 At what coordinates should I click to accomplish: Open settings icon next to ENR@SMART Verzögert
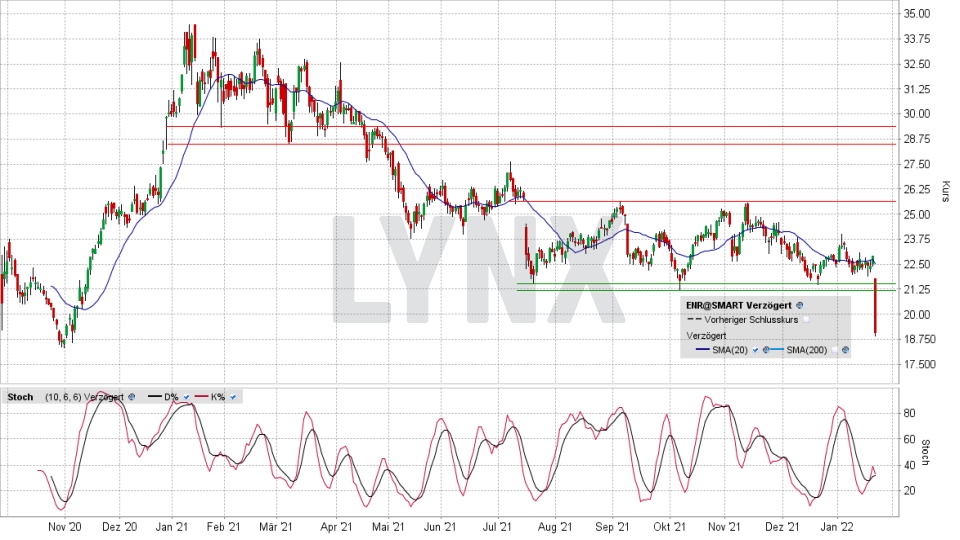(x=800, y=305)
